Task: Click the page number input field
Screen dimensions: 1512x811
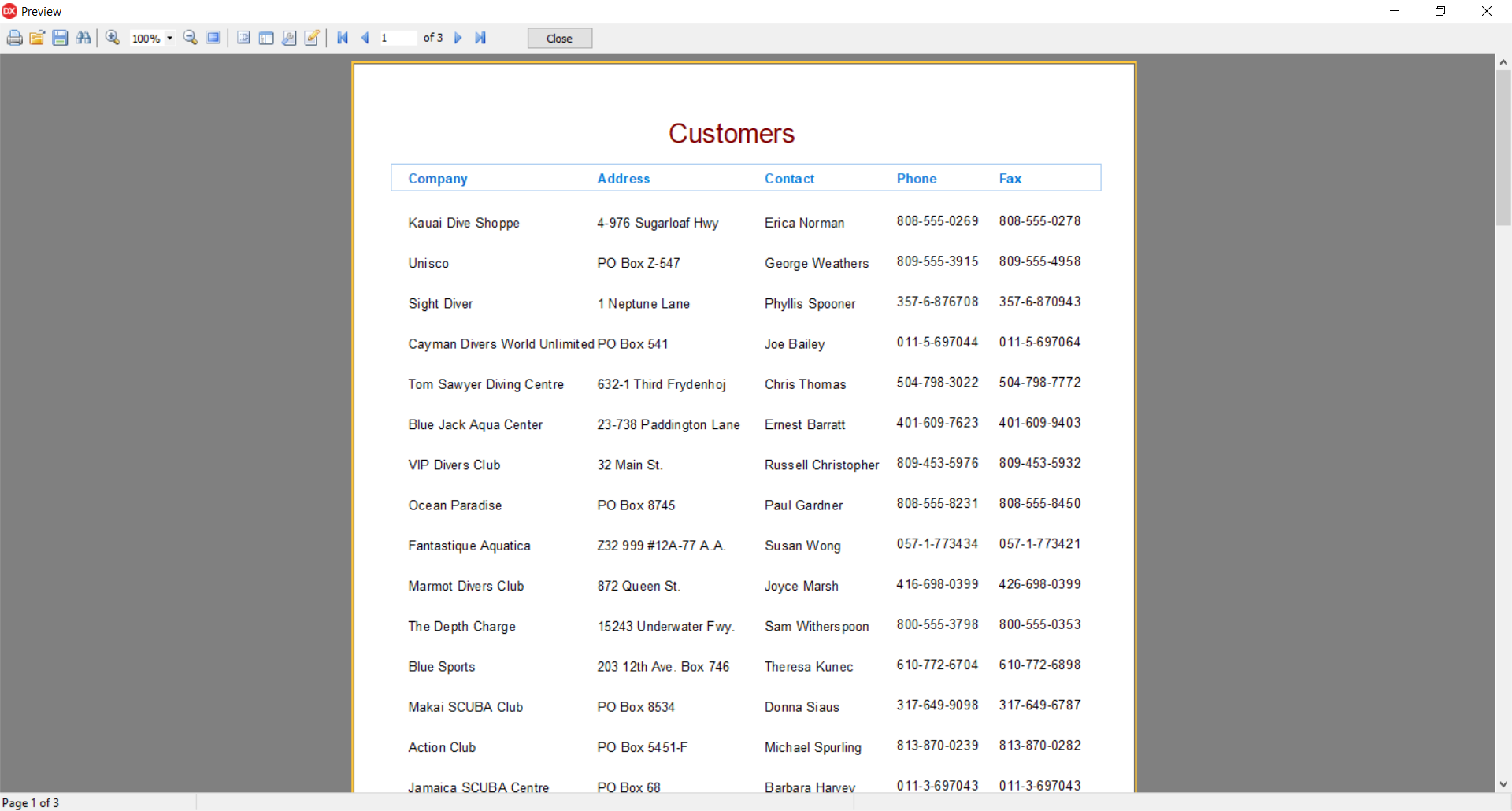Action: pyautogui.click(x=398, y=38)
